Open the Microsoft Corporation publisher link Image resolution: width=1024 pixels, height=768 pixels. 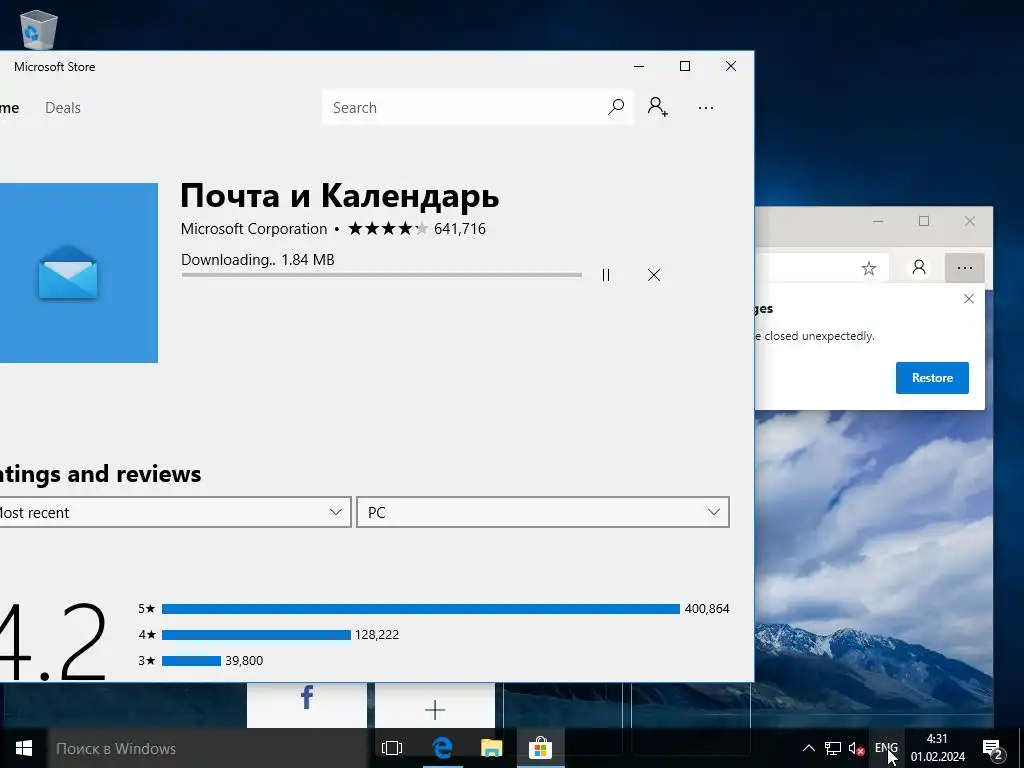[254, 229]
